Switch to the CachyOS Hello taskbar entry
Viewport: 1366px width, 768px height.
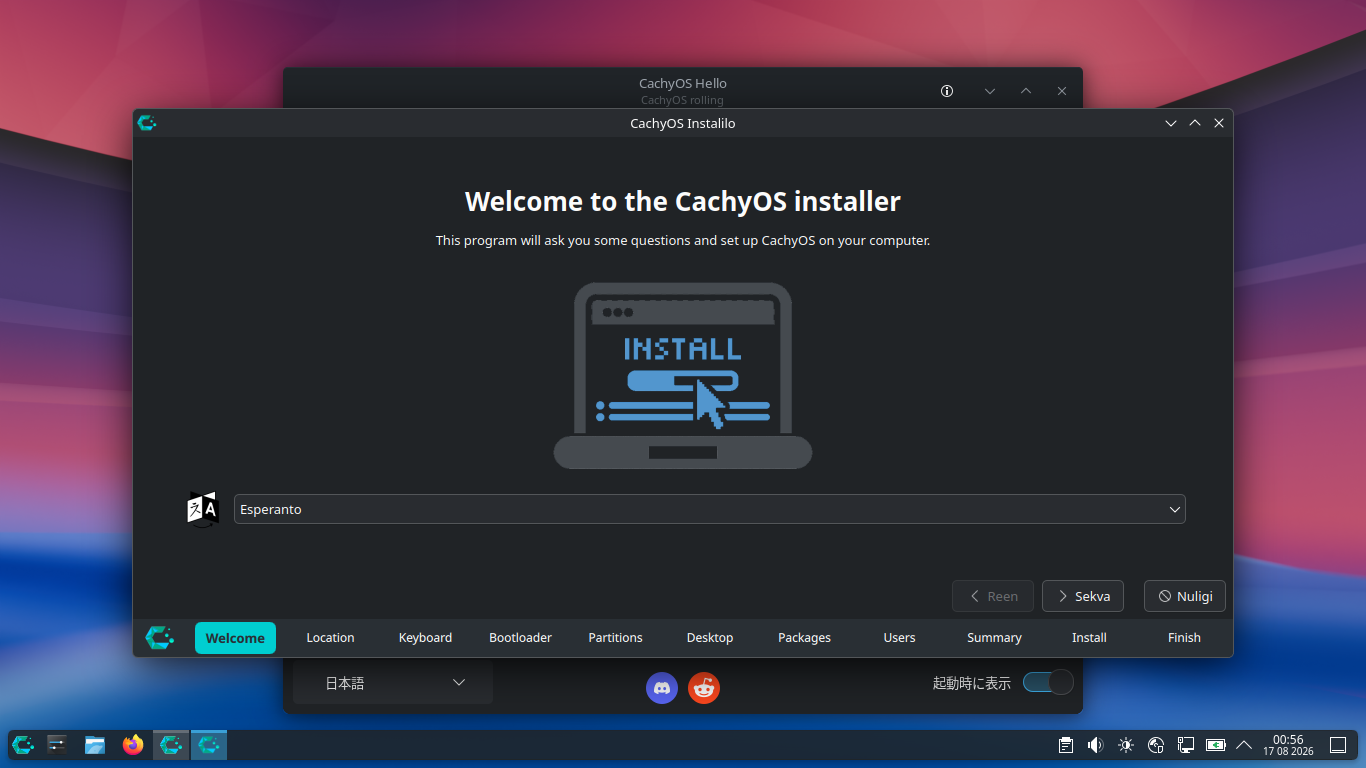[x=171, y=745]
